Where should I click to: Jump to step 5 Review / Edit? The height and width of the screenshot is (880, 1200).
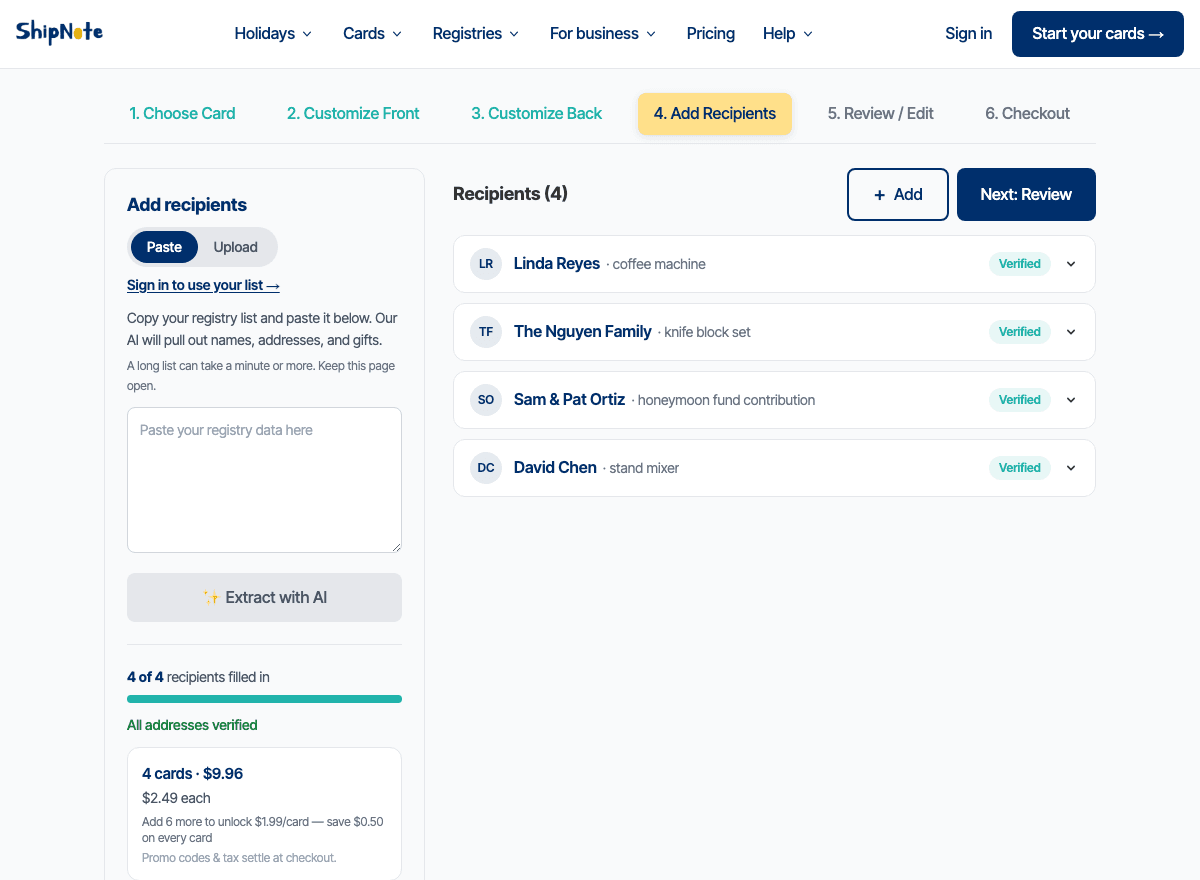(x=881, y=114)
